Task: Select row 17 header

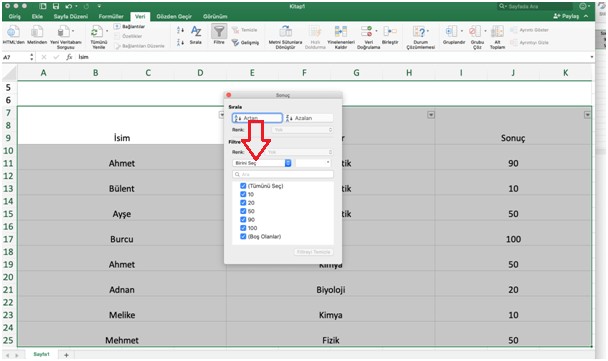Action: [x=8, y=239]
